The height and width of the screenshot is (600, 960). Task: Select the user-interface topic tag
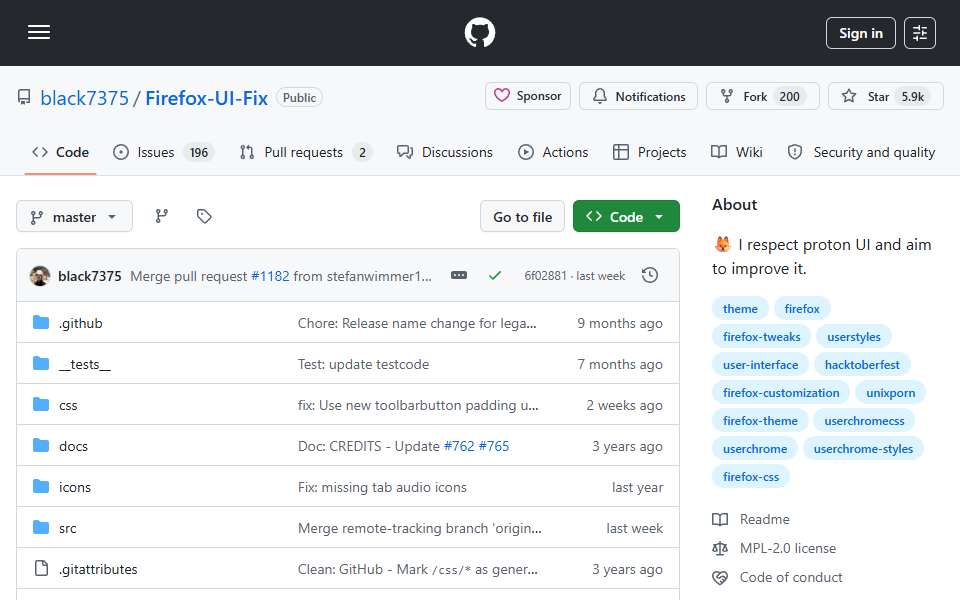(x=760, y=365)
